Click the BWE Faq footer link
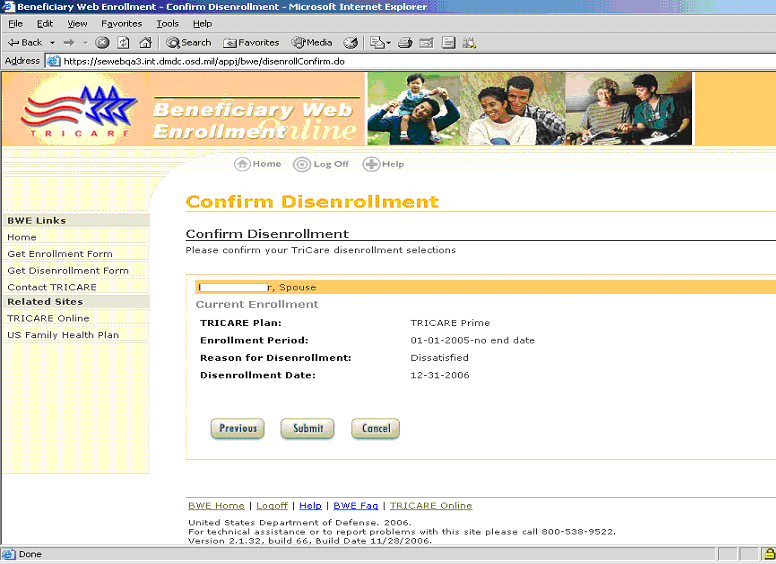The image size is (776, 564). coord(356,506)
